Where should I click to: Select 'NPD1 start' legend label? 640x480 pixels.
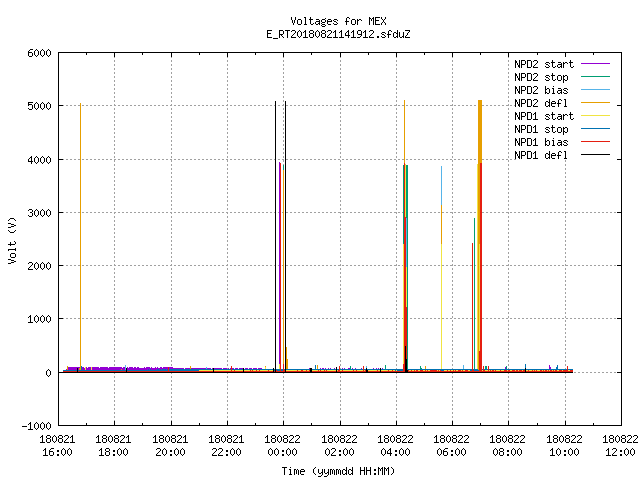544,116
